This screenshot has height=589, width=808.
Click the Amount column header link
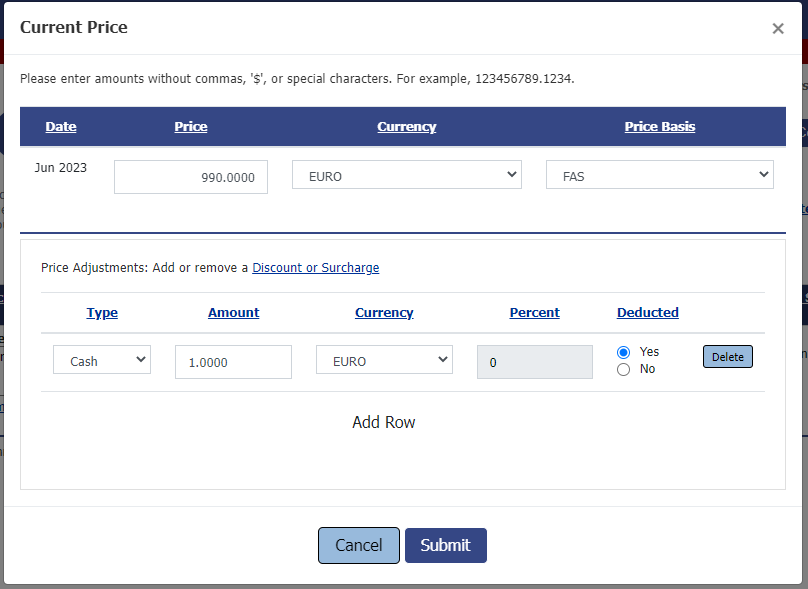[234, 313]
